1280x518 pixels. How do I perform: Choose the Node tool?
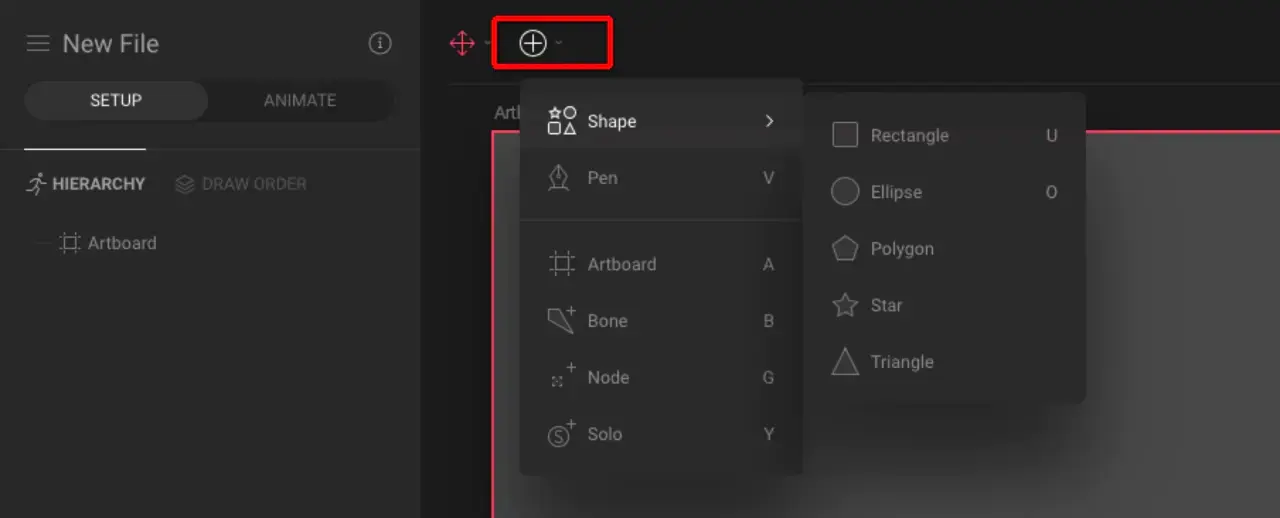coord(607,377)
